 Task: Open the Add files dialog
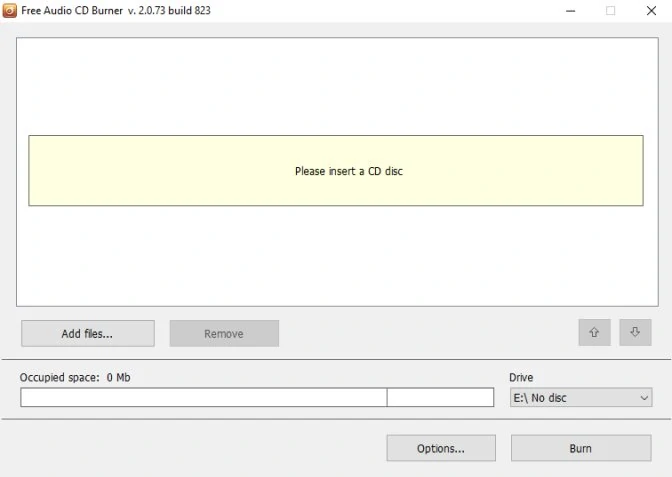click(88, 333)
